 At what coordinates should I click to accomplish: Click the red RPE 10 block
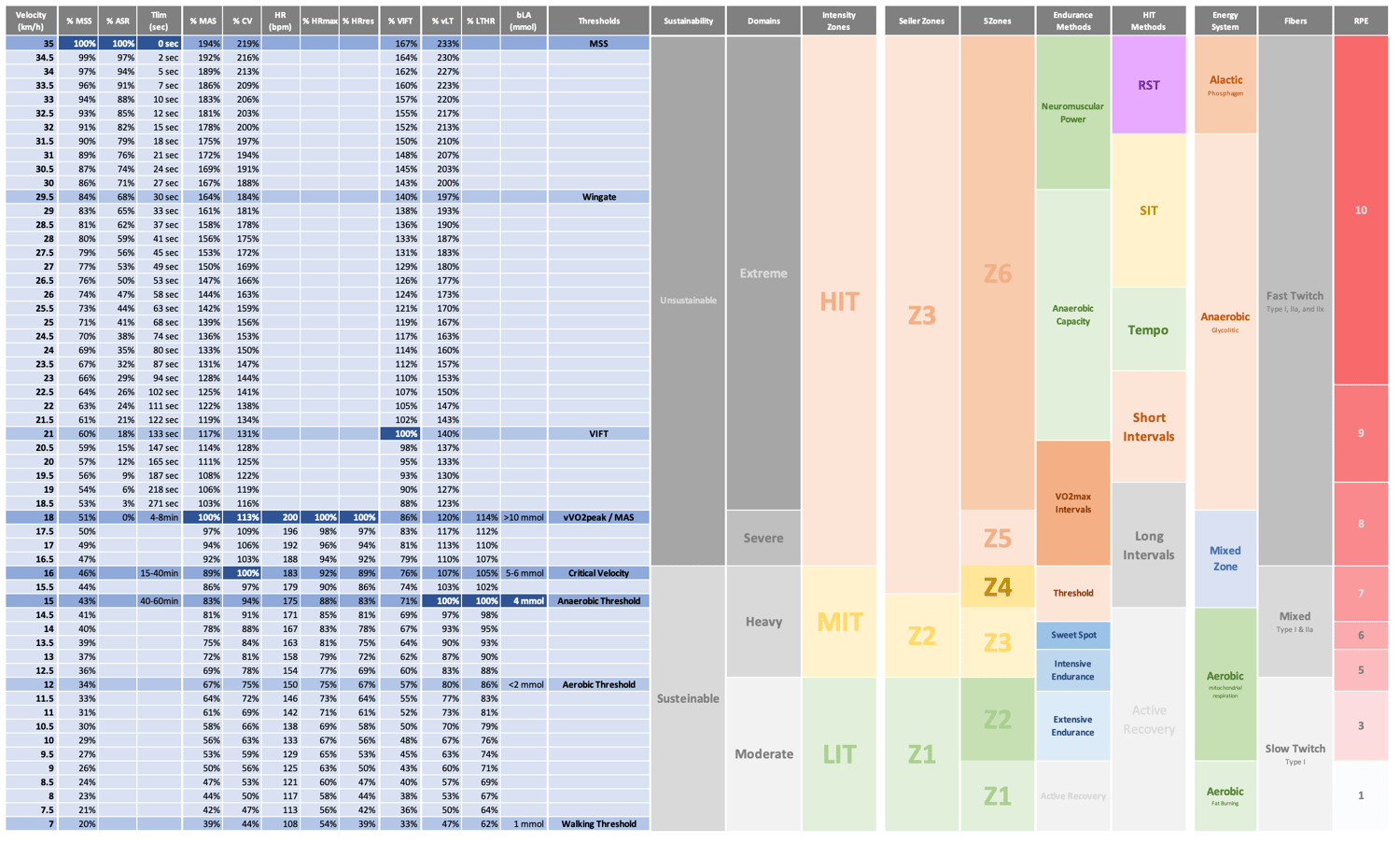[1360, 211]
